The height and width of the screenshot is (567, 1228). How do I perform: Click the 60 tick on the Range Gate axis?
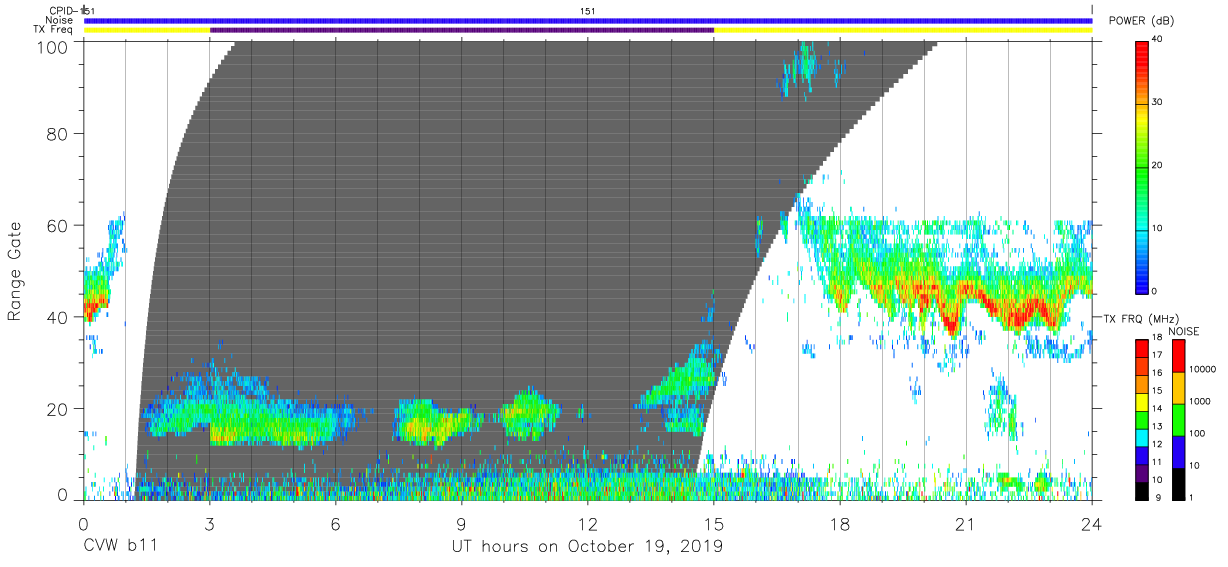coord(59,225)
